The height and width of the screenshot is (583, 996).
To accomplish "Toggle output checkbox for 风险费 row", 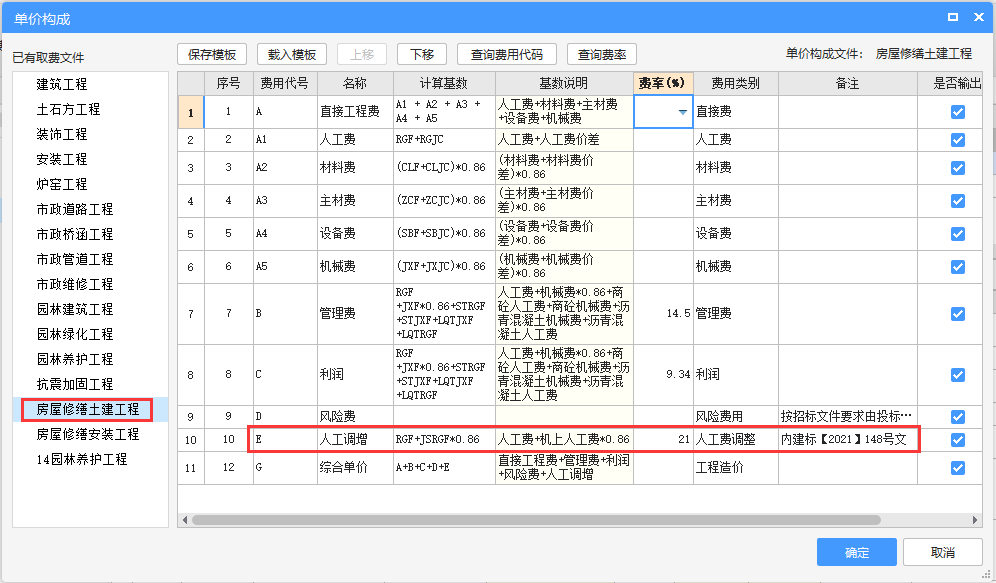I will click(x=958, y=417).
